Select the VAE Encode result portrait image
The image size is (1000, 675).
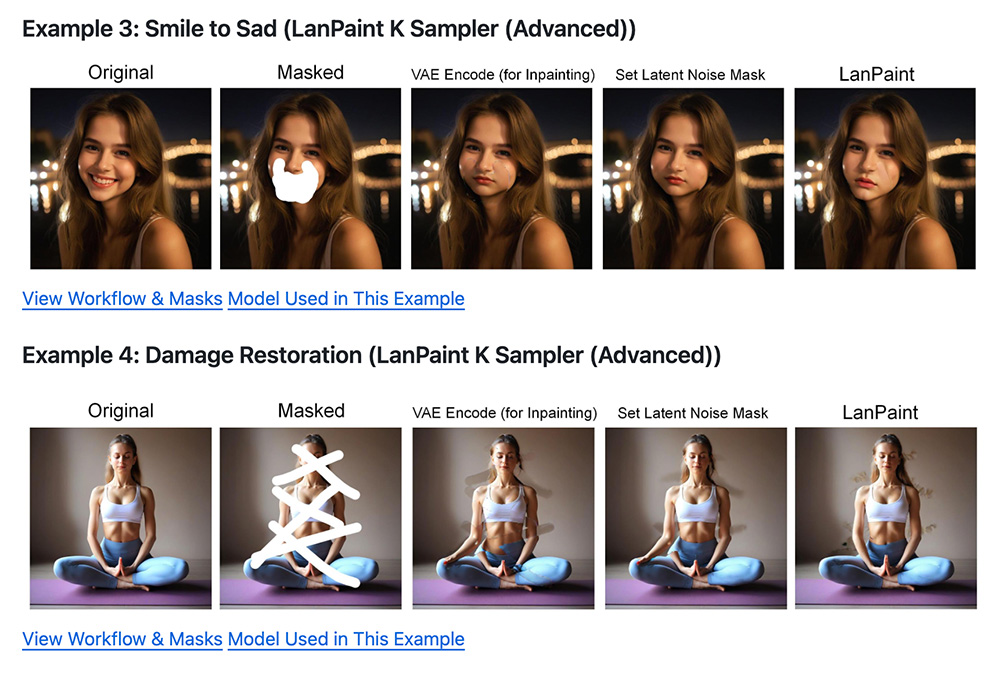click(x=501, y=178)
